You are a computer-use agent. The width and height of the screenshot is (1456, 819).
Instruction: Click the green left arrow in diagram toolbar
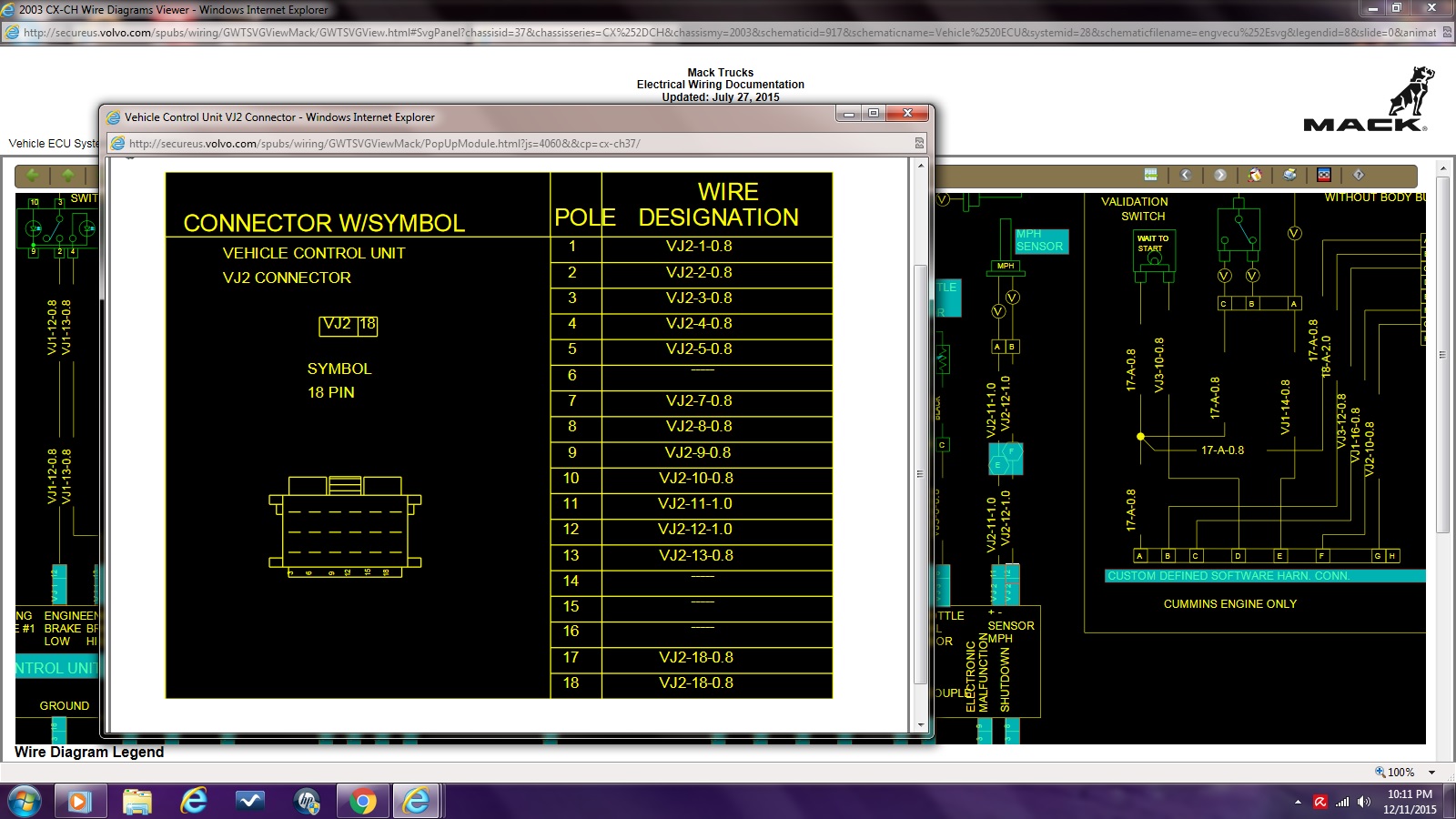coord(33,175)
